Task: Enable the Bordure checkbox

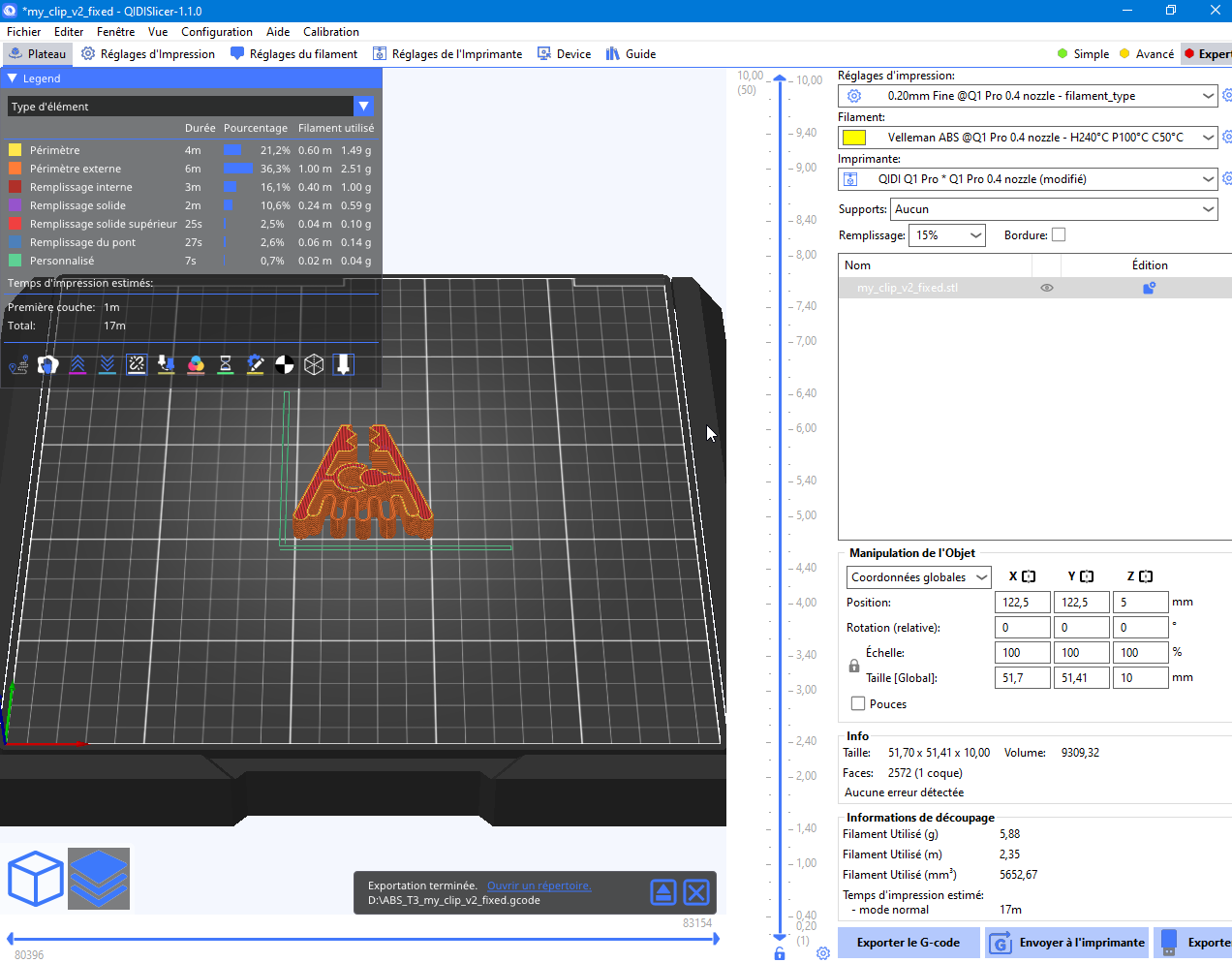Action: (1059, 234)
